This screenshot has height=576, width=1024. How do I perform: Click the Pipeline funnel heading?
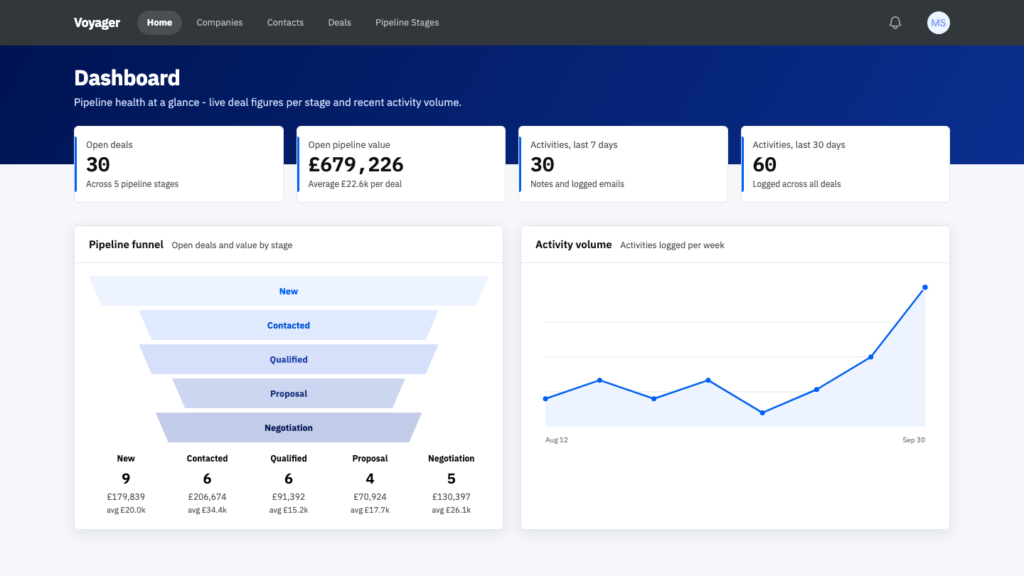tap(126, 245)
